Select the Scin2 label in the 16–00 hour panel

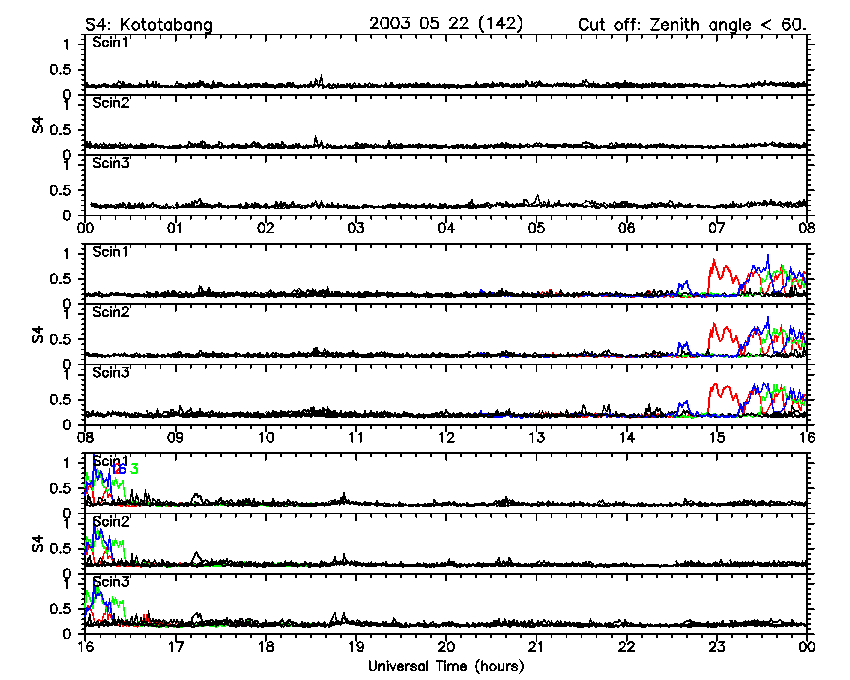click(x=111, y=522)
